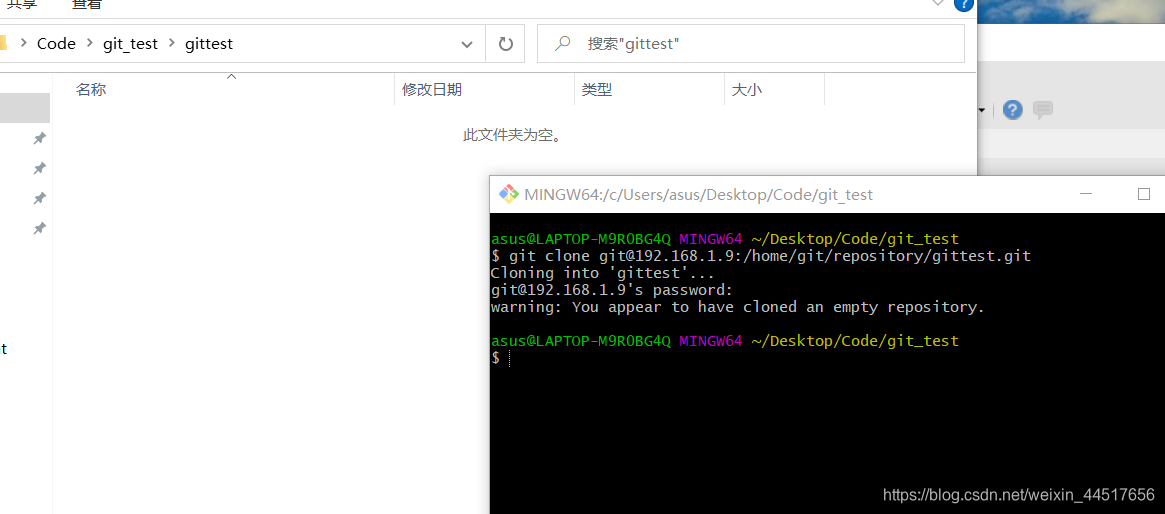Click the refresh button in the address bar
This screenshot has width=1165, height=514.
506,44
